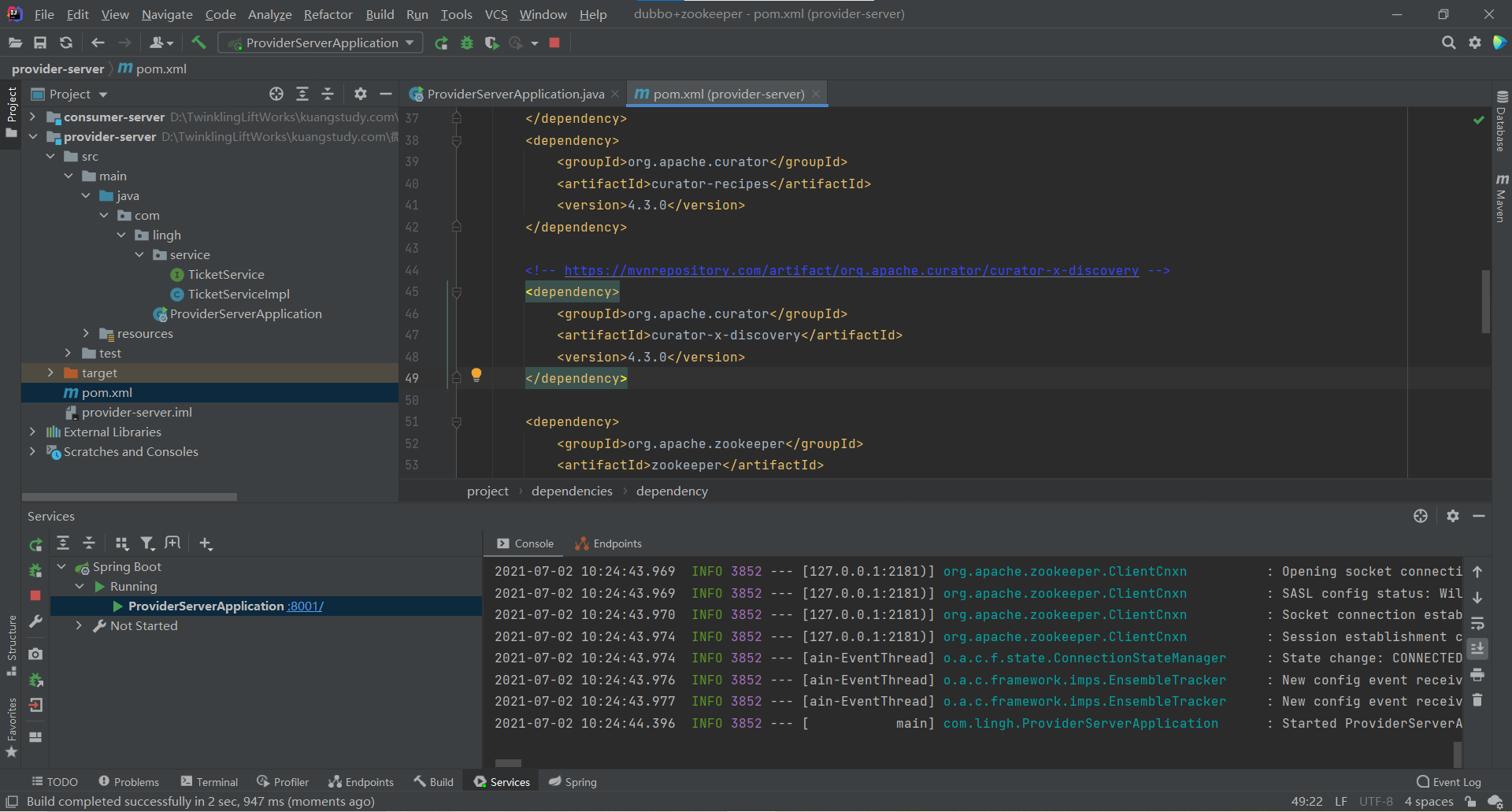Rerun ProviderServerApplication from main toolbar
This screenshot has height=812, width=1512.
coord(442,43)
